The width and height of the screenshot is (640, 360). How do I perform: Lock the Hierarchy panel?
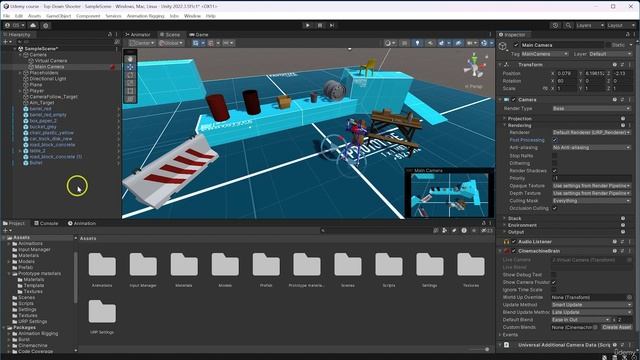110,35
